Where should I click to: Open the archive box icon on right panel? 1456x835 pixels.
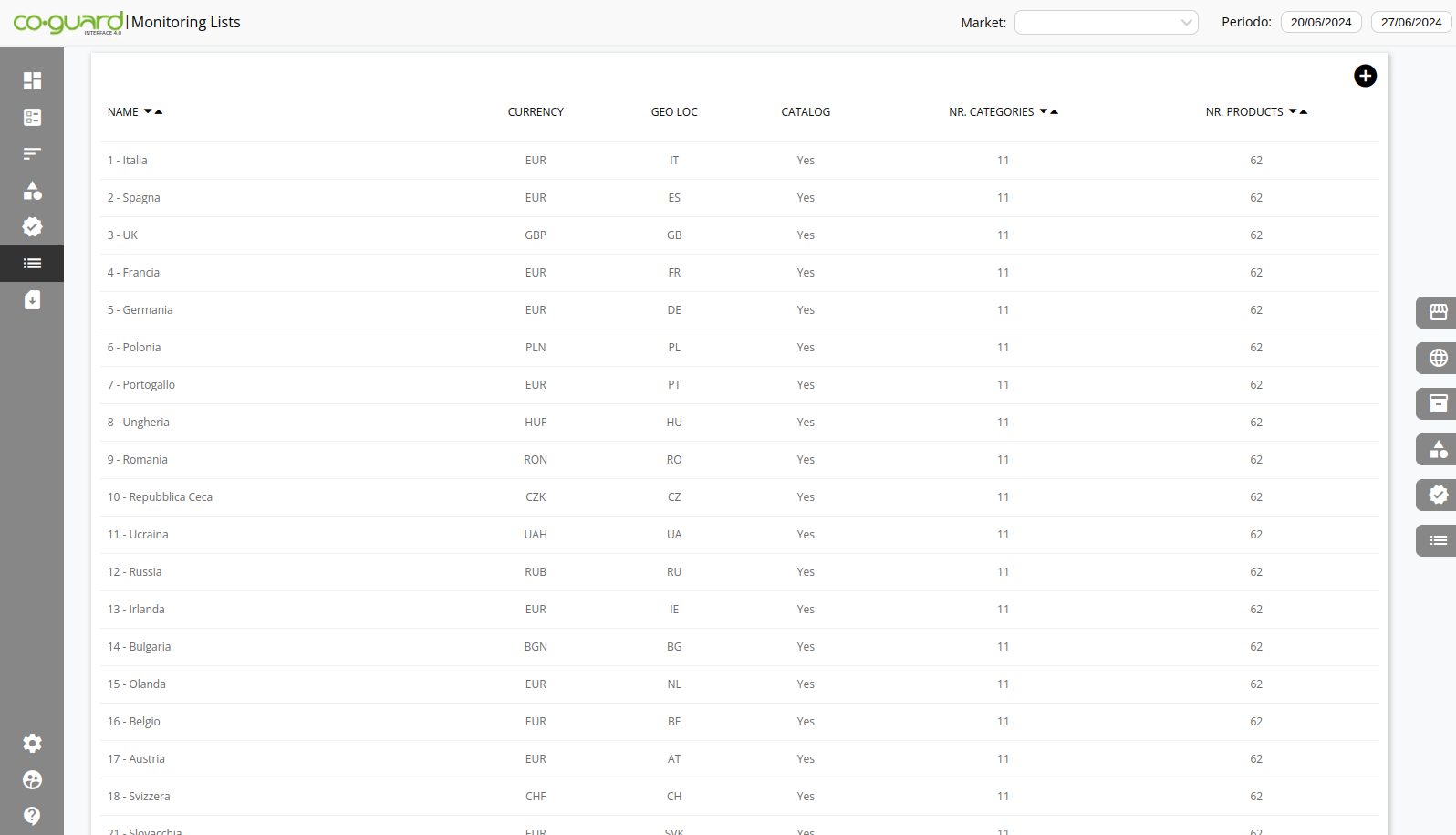point(1438,403)
